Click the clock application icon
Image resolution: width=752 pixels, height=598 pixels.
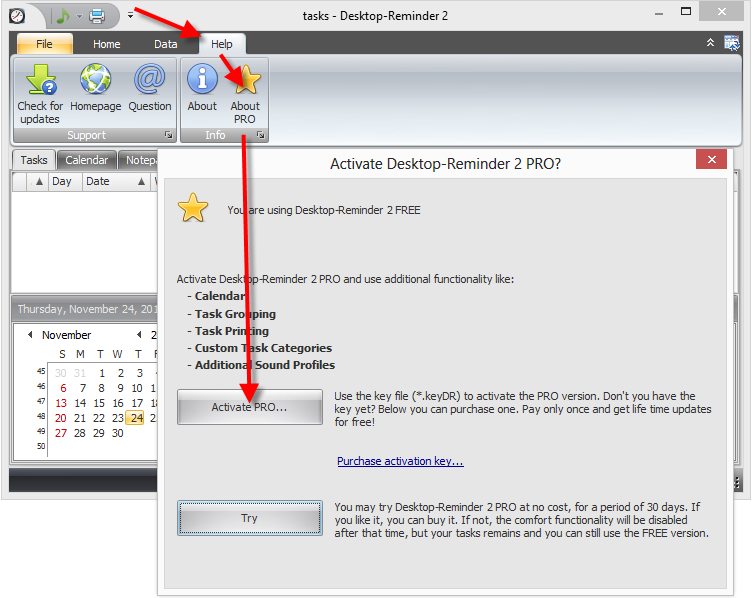17,16
